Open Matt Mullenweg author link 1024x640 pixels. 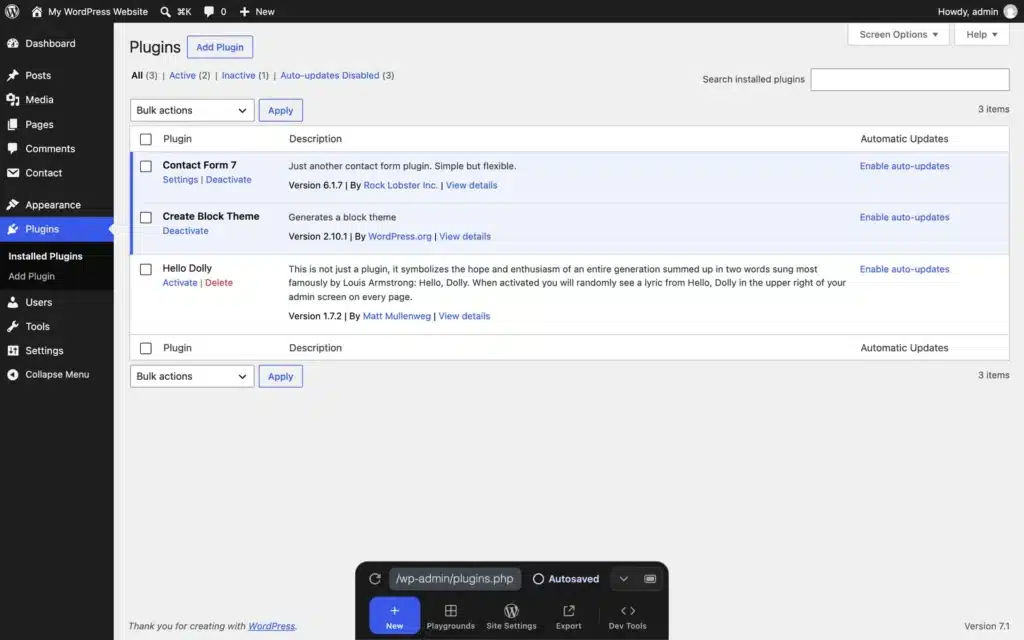(x=396, y=316)
